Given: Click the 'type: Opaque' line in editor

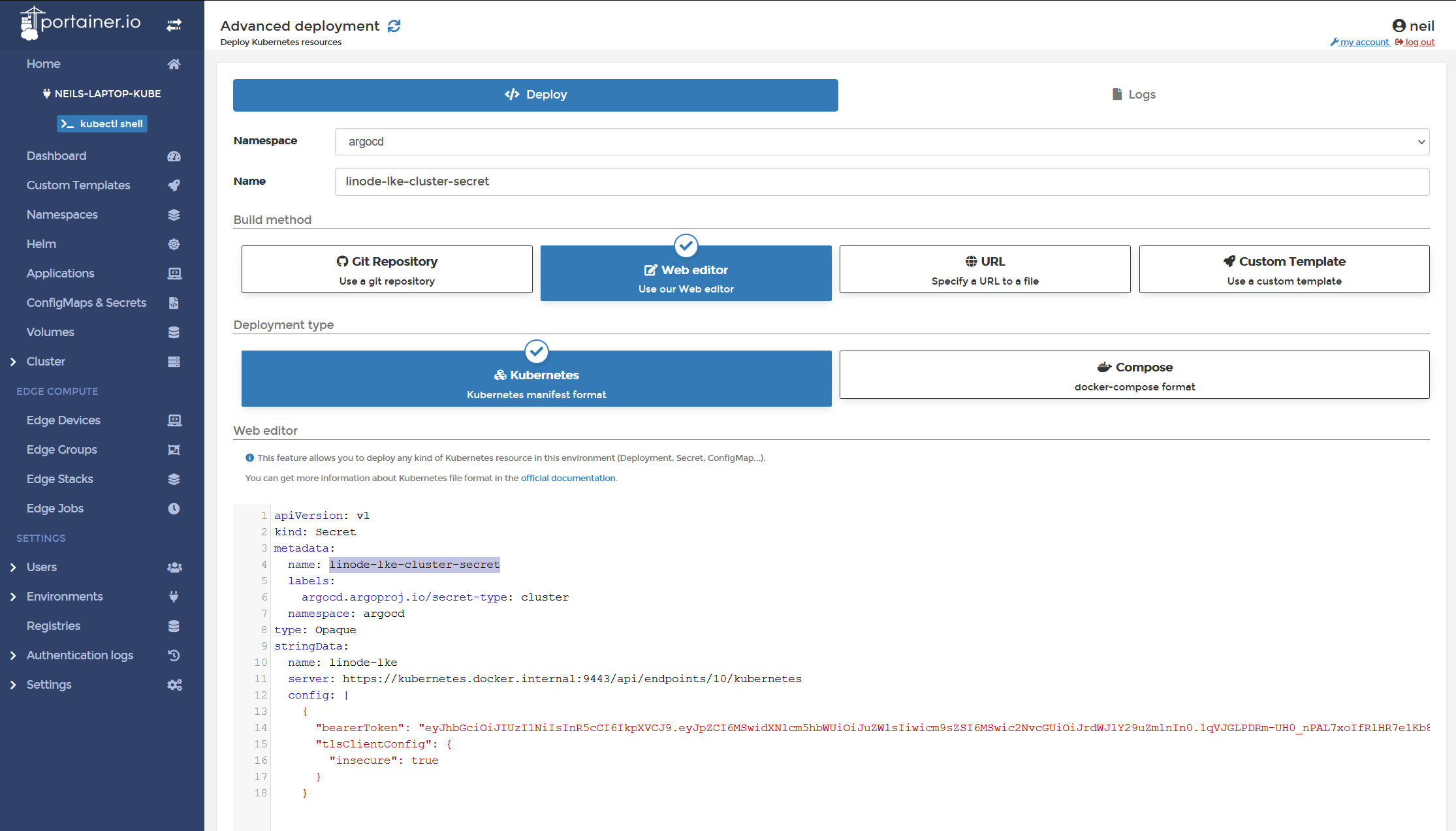Looking at the screenshot, I should (315, 630).
